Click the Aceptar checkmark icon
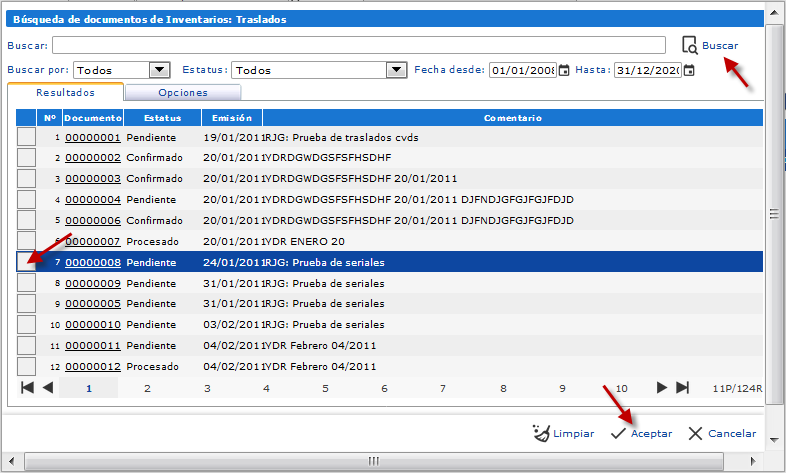The image size is (786, 473). click(619, 433)
